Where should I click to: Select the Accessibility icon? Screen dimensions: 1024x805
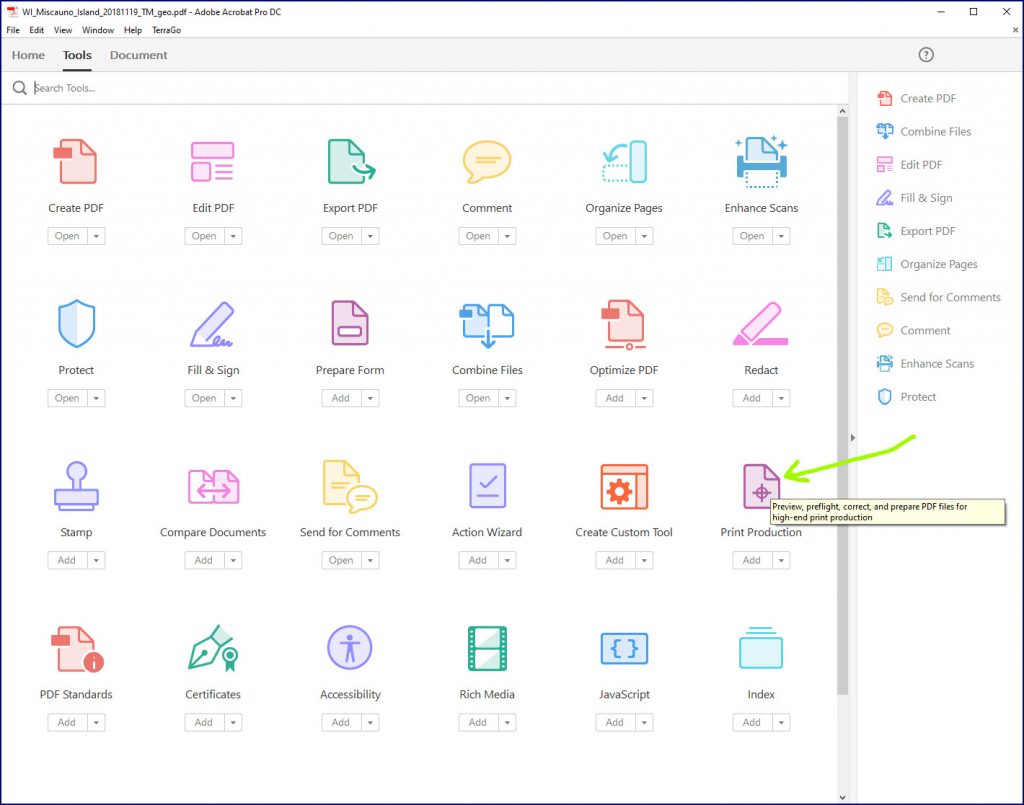pos(350,648)
